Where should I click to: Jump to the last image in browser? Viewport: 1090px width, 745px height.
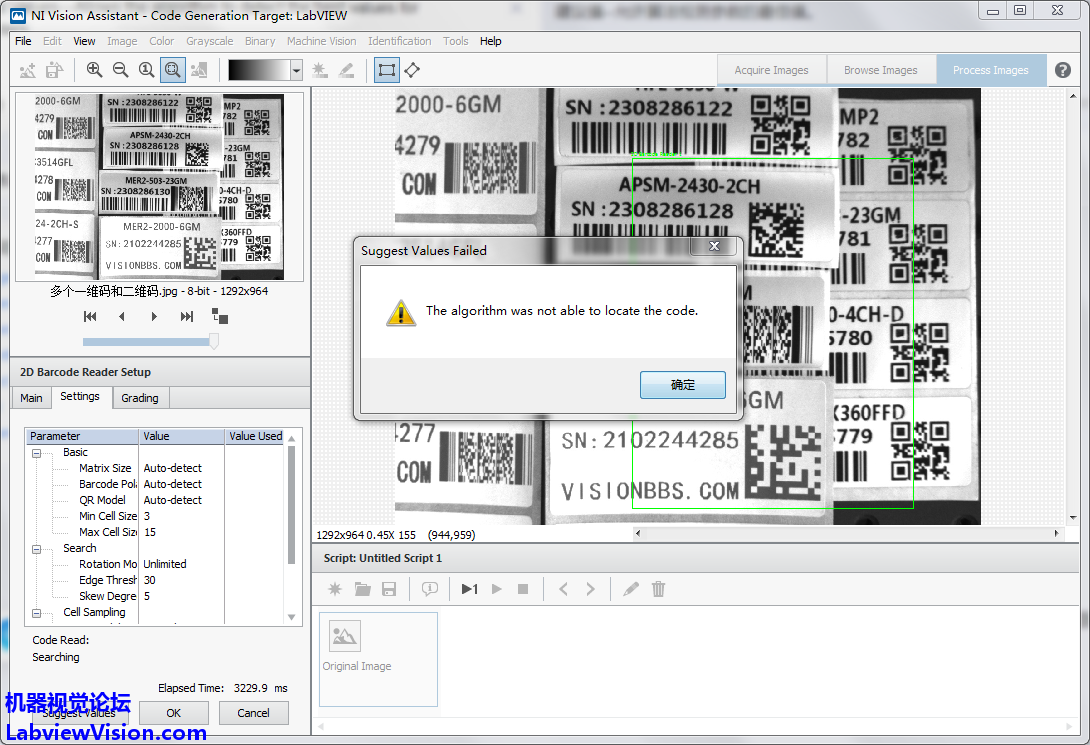click(x=186, y=317)
